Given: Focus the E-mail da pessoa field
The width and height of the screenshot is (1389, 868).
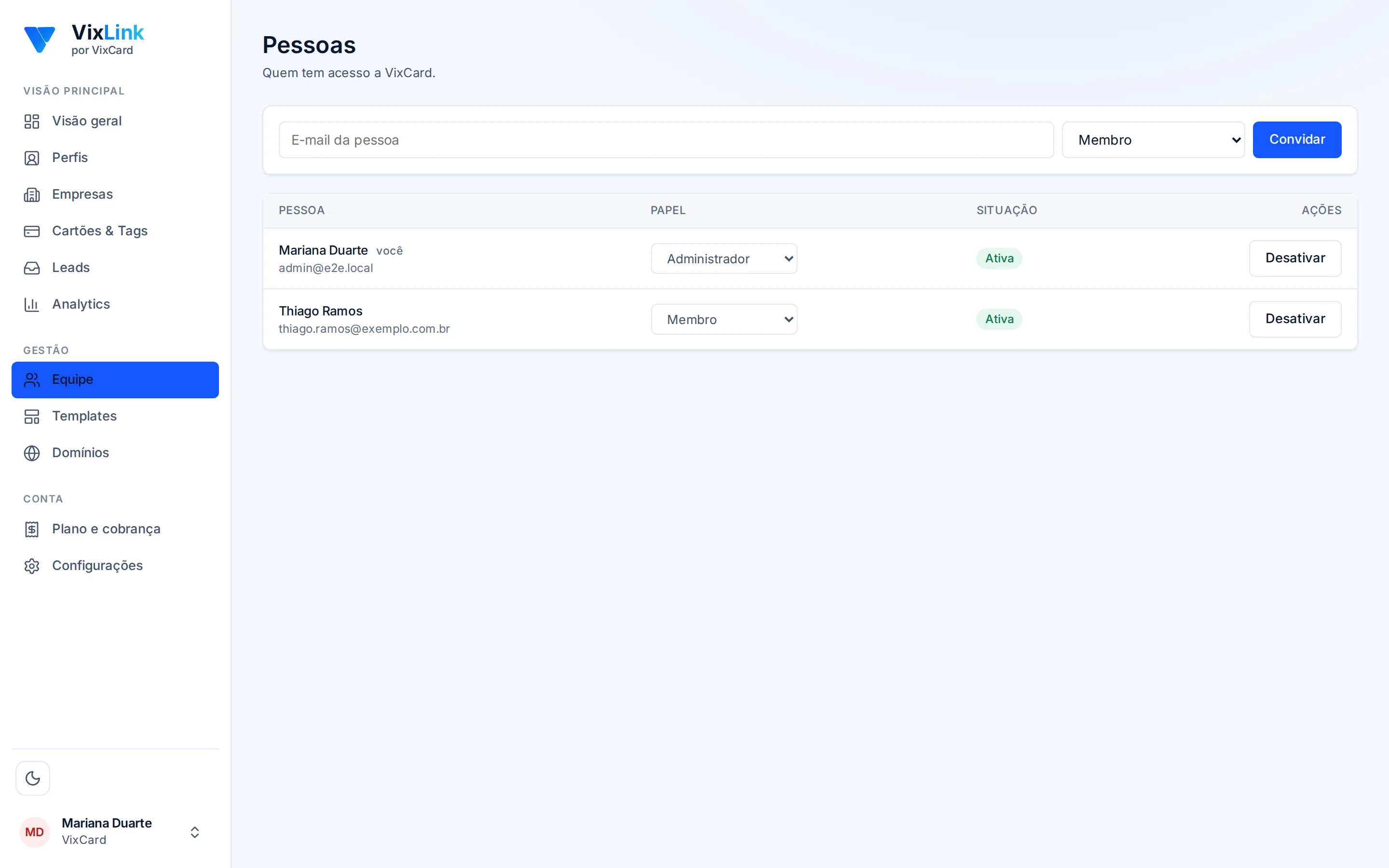Looking at the screenshot, I should tap(666, 139).
